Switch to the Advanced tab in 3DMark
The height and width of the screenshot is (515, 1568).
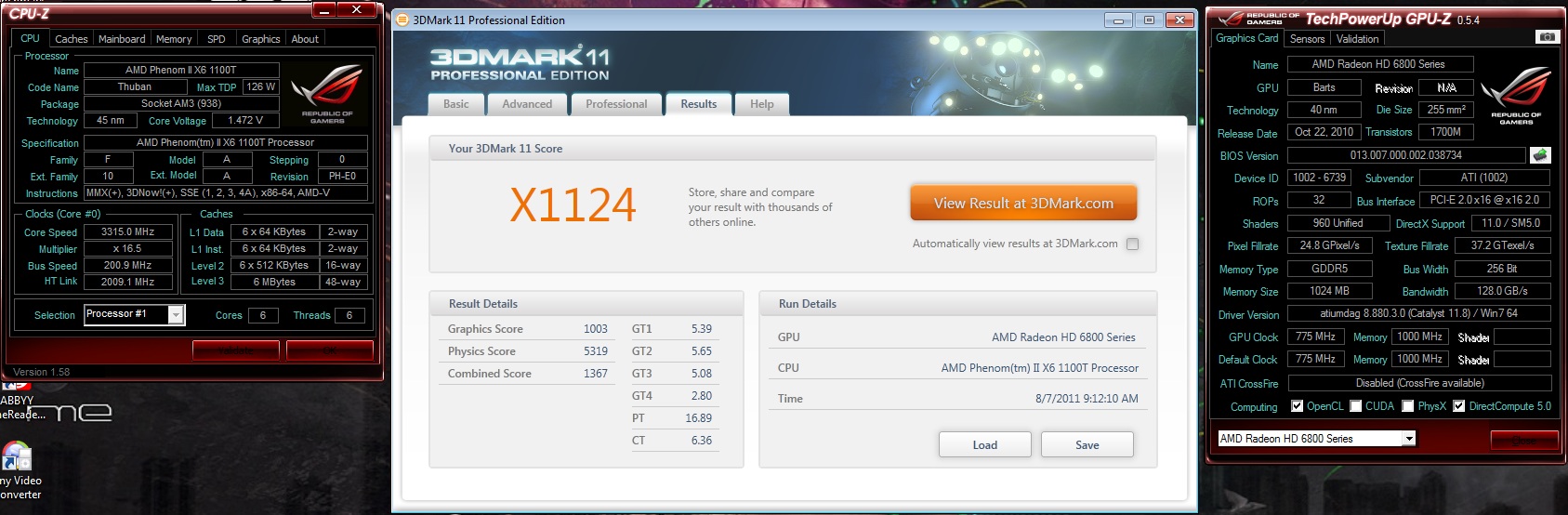[x=527, y=104]
